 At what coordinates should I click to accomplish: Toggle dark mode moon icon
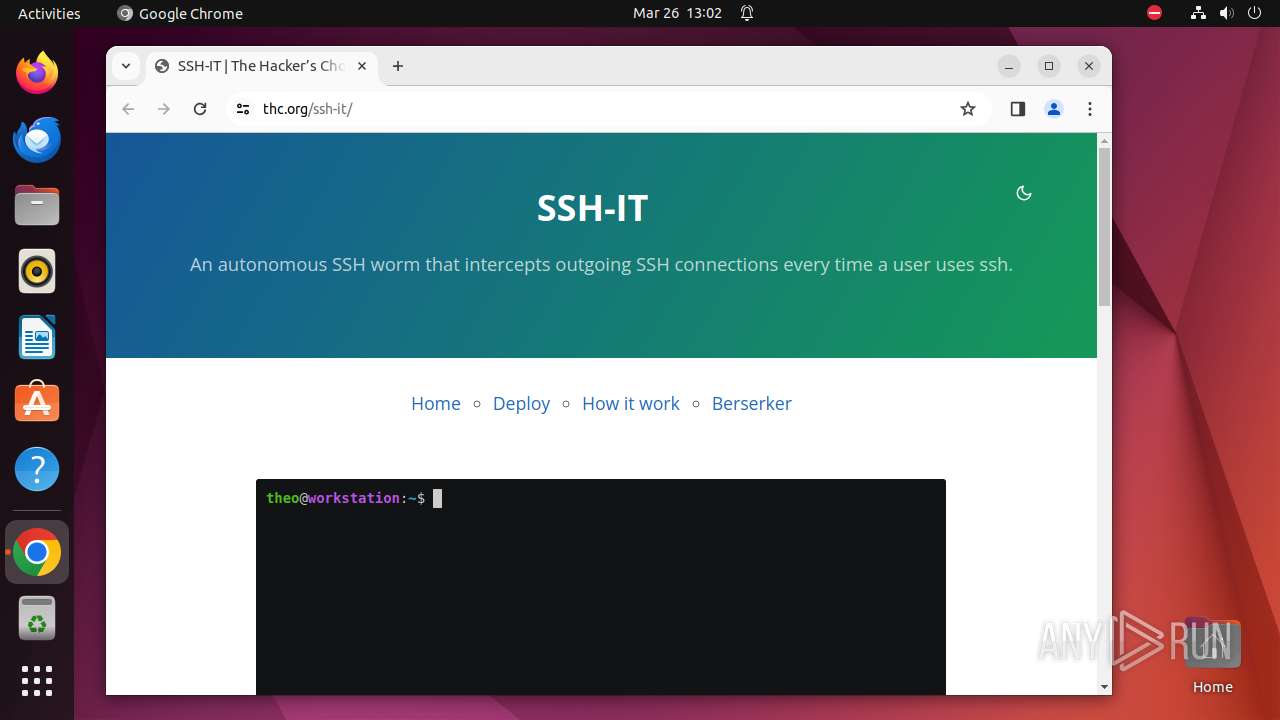pos(1024,193)
